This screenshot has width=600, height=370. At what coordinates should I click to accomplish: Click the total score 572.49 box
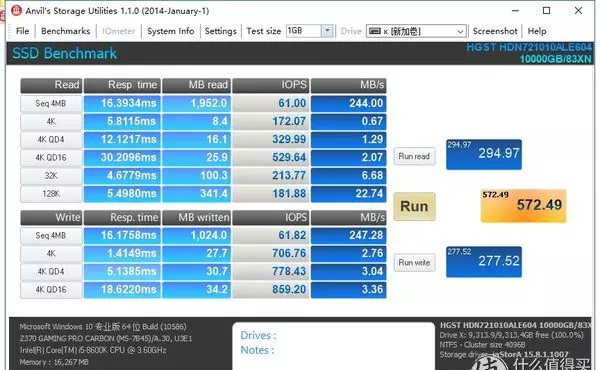(523, 206)
